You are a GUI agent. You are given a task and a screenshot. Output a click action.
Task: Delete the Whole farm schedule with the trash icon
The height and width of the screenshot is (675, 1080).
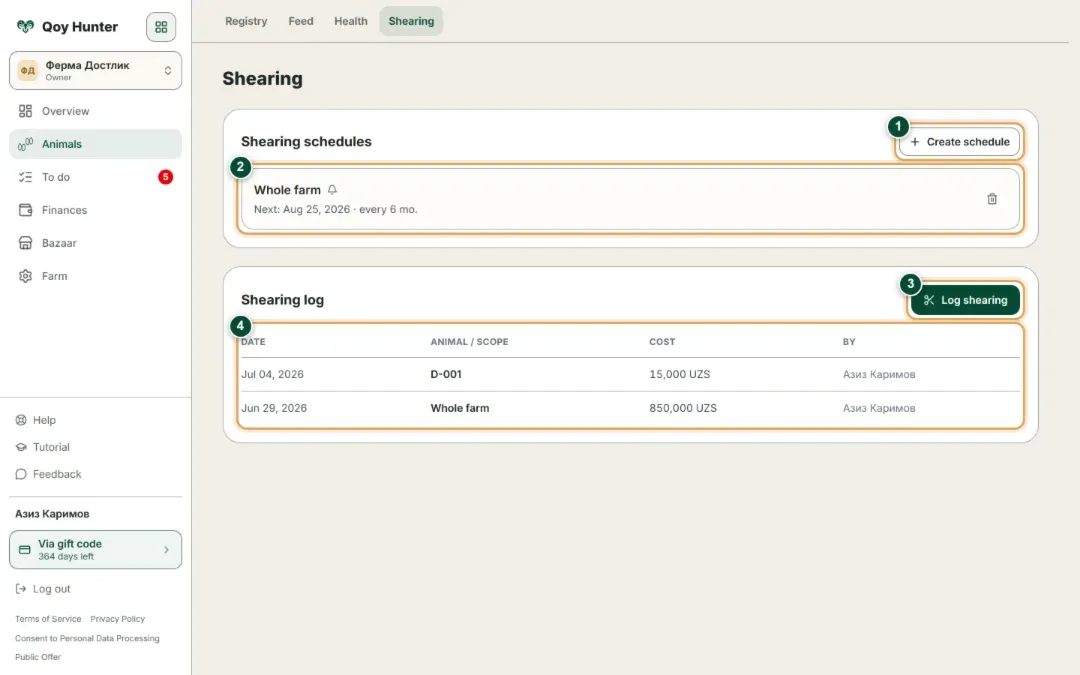[992, 199]
